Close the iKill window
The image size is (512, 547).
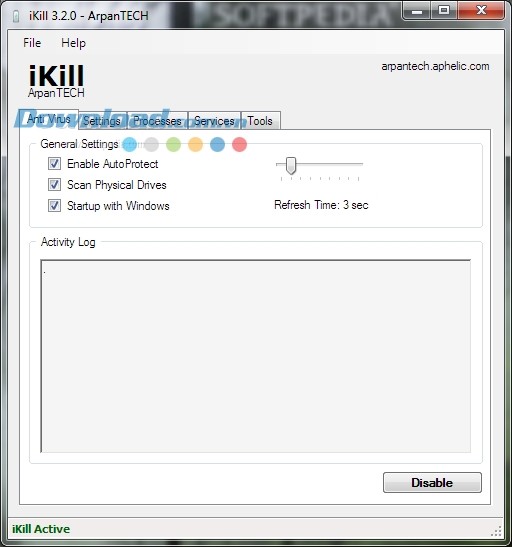pyautogui.click(x=481, y=10)
